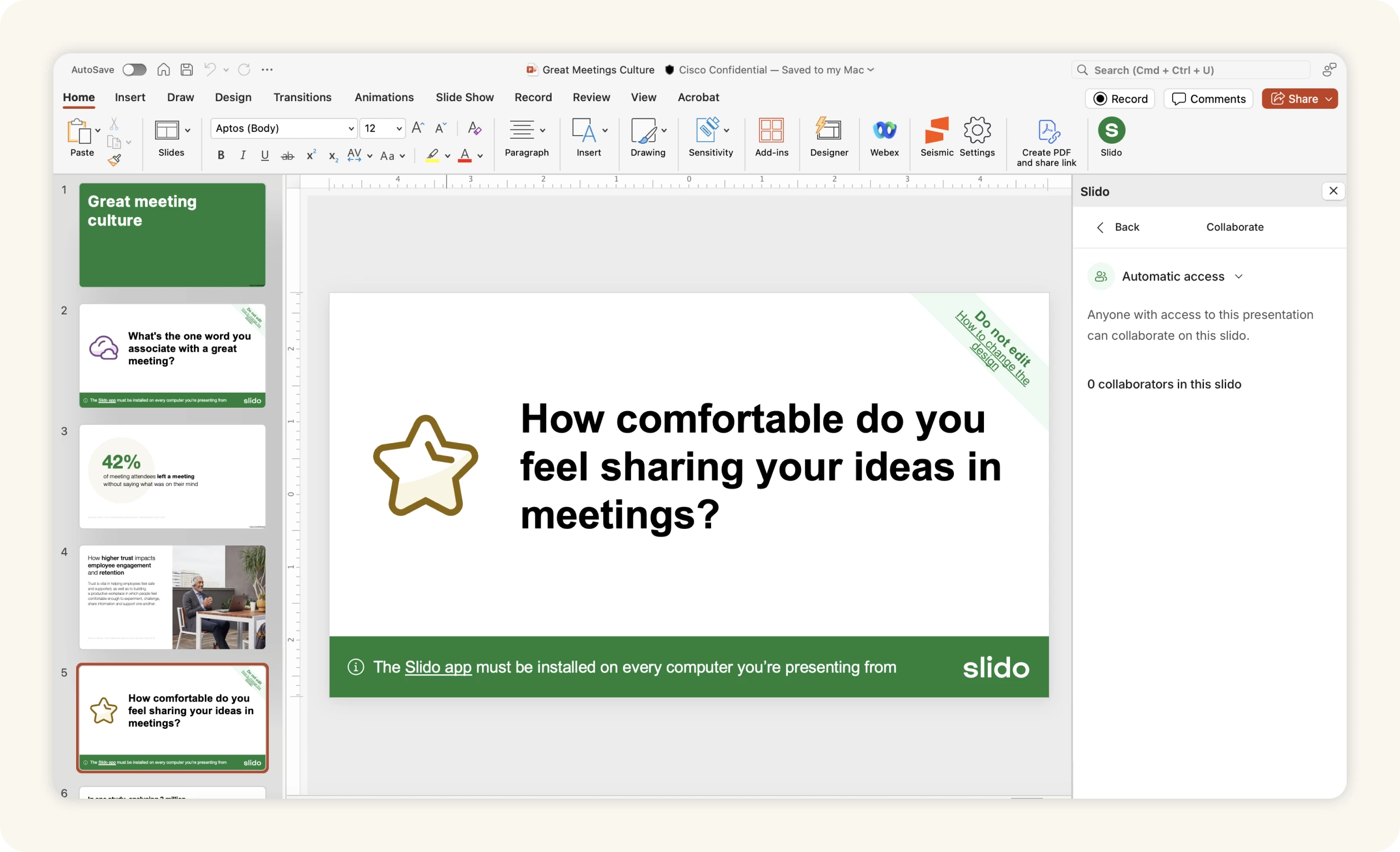The height and width of the screenshot is (852, 1400).
Task: Click the Format Painter brush icon
Action: tap(114, 161)
